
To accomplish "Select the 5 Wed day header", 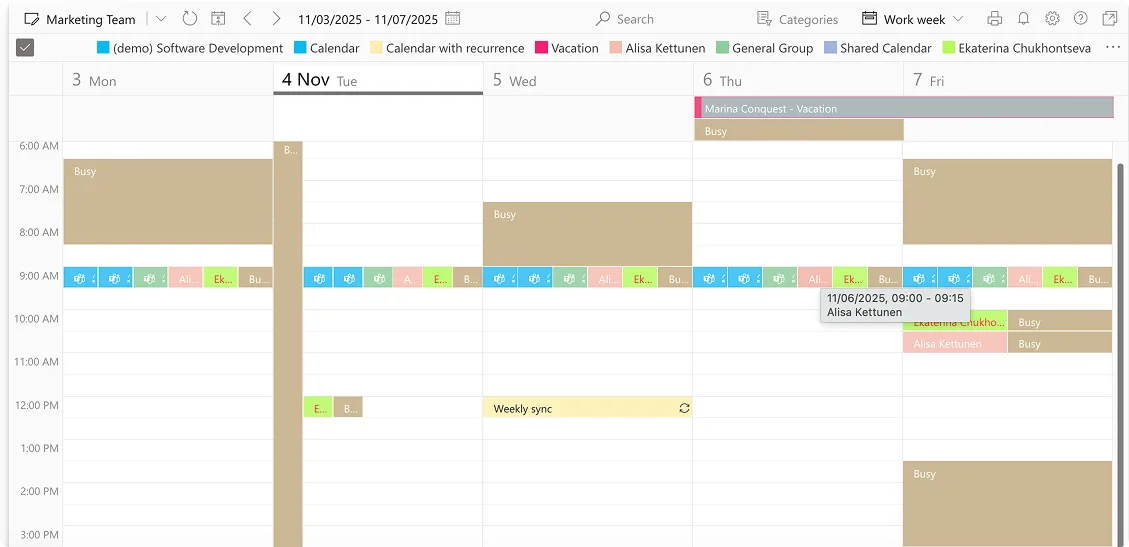I will pos(588,80).
